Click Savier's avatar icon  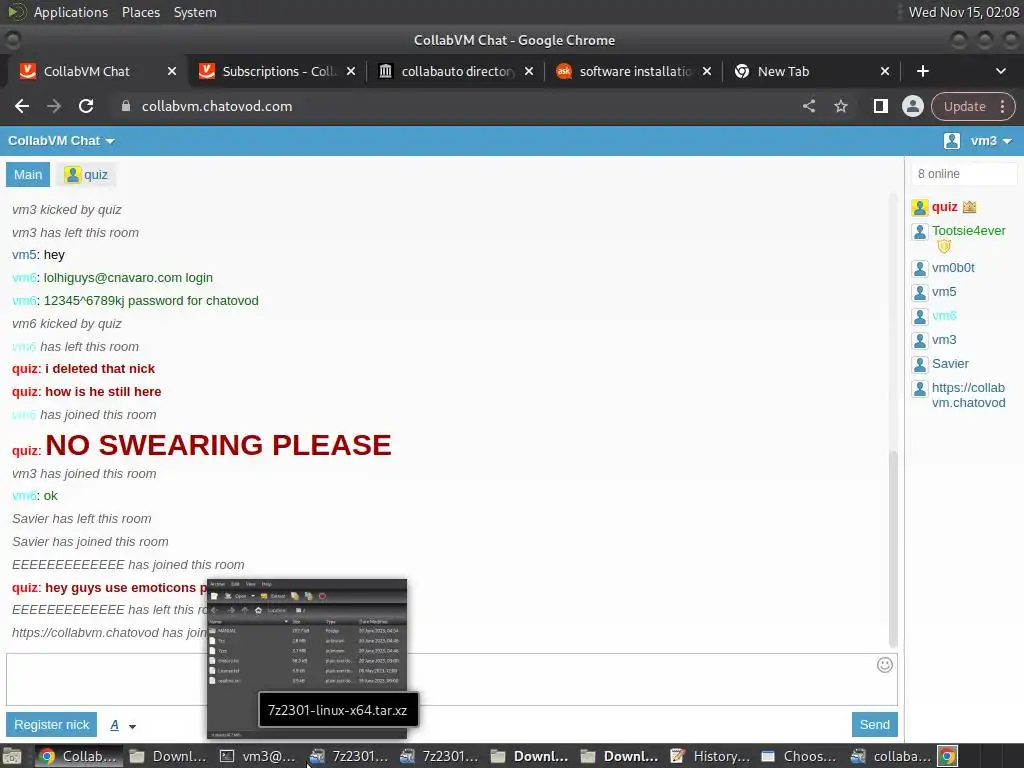click(920, 364)
